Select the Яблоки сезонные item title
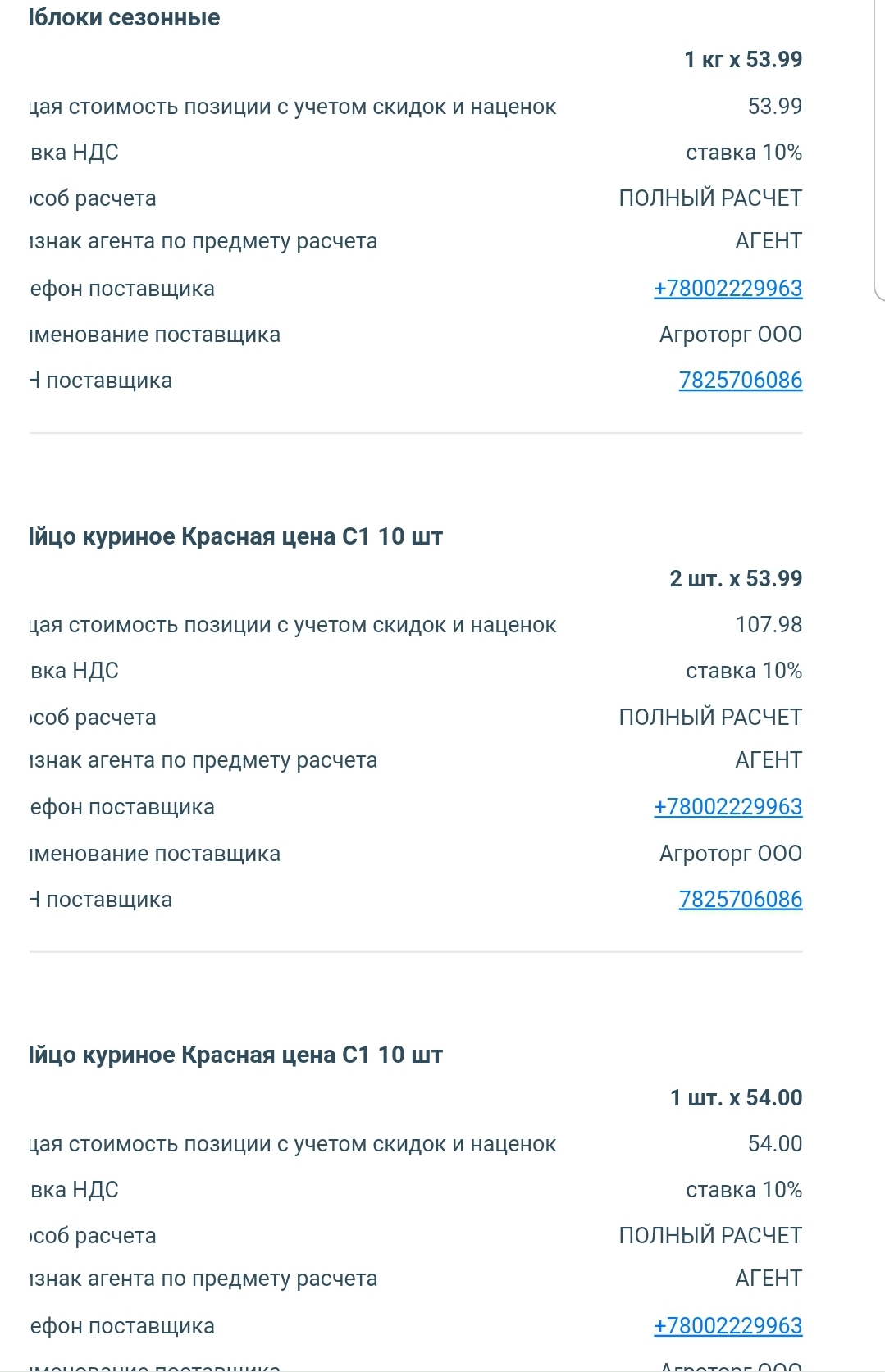Image resolution: width=885 pixels, height=1372 pixels. (x=124, y=18)
